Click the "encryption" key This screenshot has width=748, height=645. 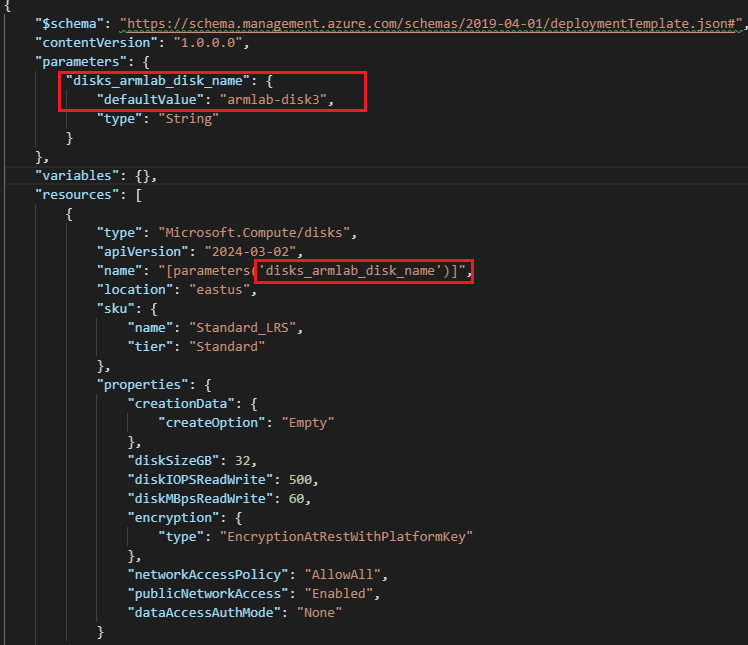click(x=173, y=518)
